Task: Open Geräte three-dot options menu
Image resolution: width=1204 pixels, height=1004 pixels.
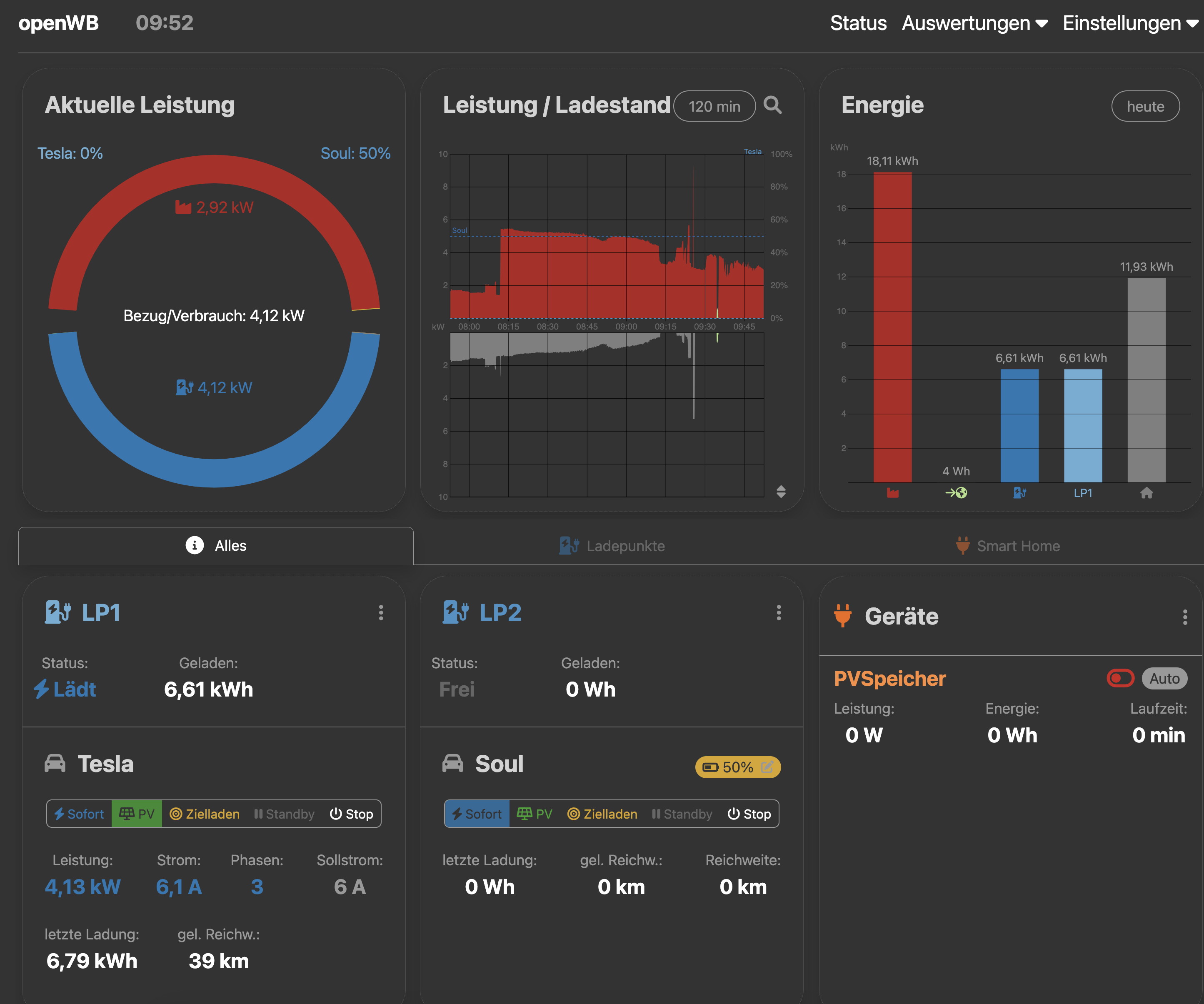Action: (x=1184, y=617)
